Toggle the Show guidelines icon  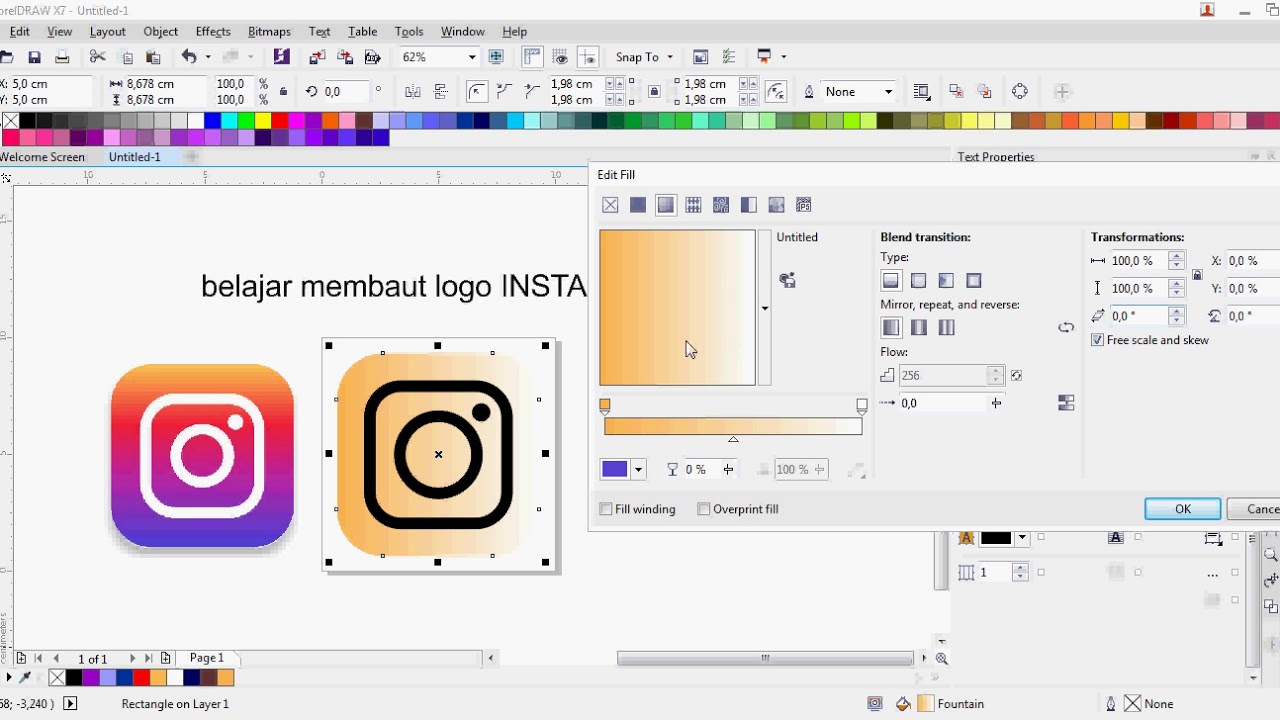(588, 57)
